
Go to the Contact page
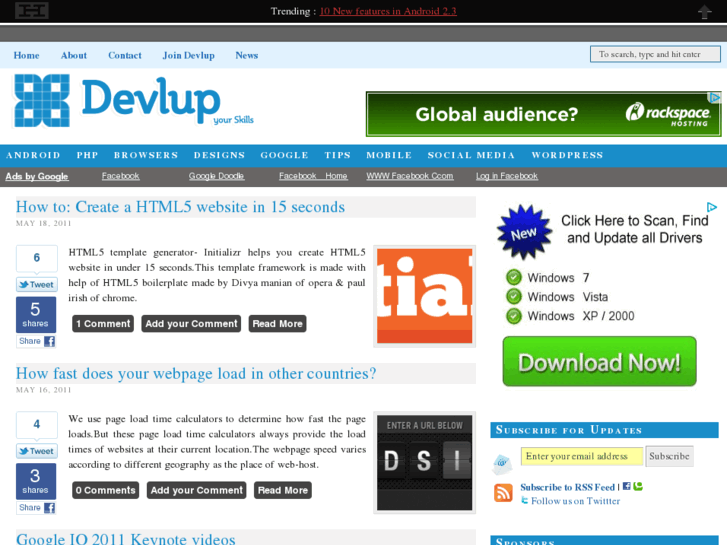125,55
